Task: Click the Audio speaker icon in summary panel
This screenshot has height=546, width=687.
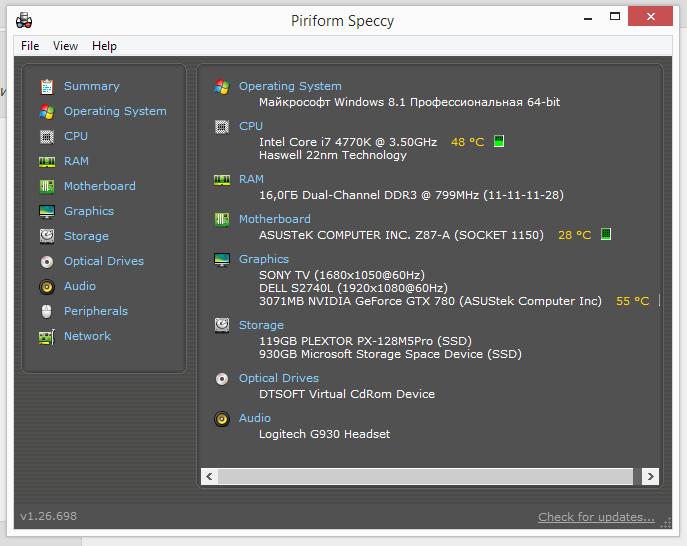Action: point(222,418)
